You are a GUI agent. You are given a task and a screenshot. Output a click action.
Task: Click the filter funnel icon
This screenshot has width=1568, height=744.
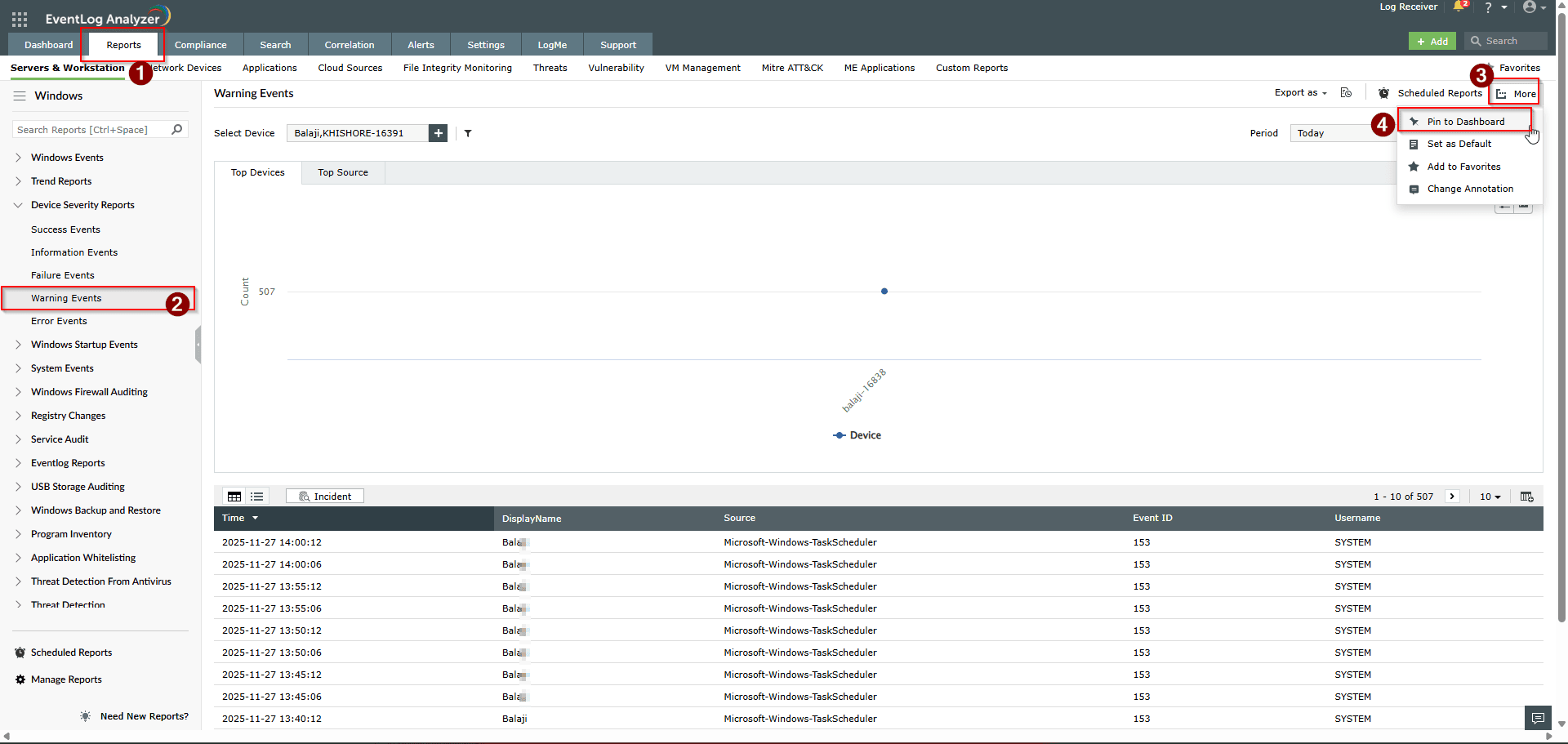tap(468, 133)
